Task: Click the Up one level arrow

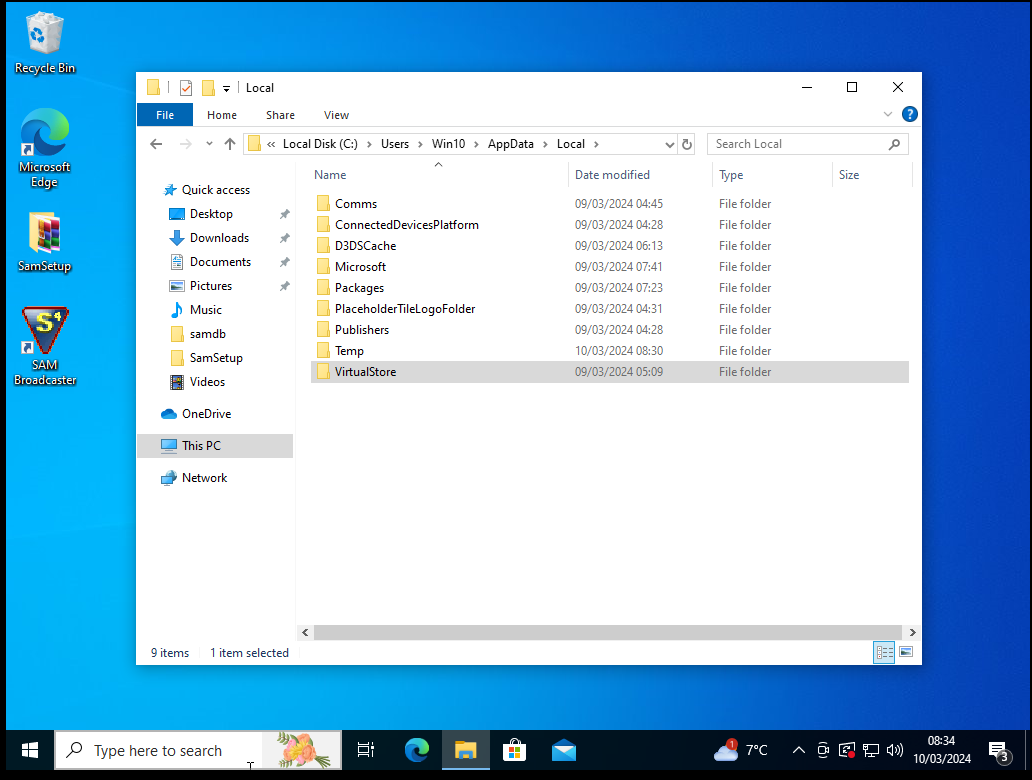Action: [230, 144]
